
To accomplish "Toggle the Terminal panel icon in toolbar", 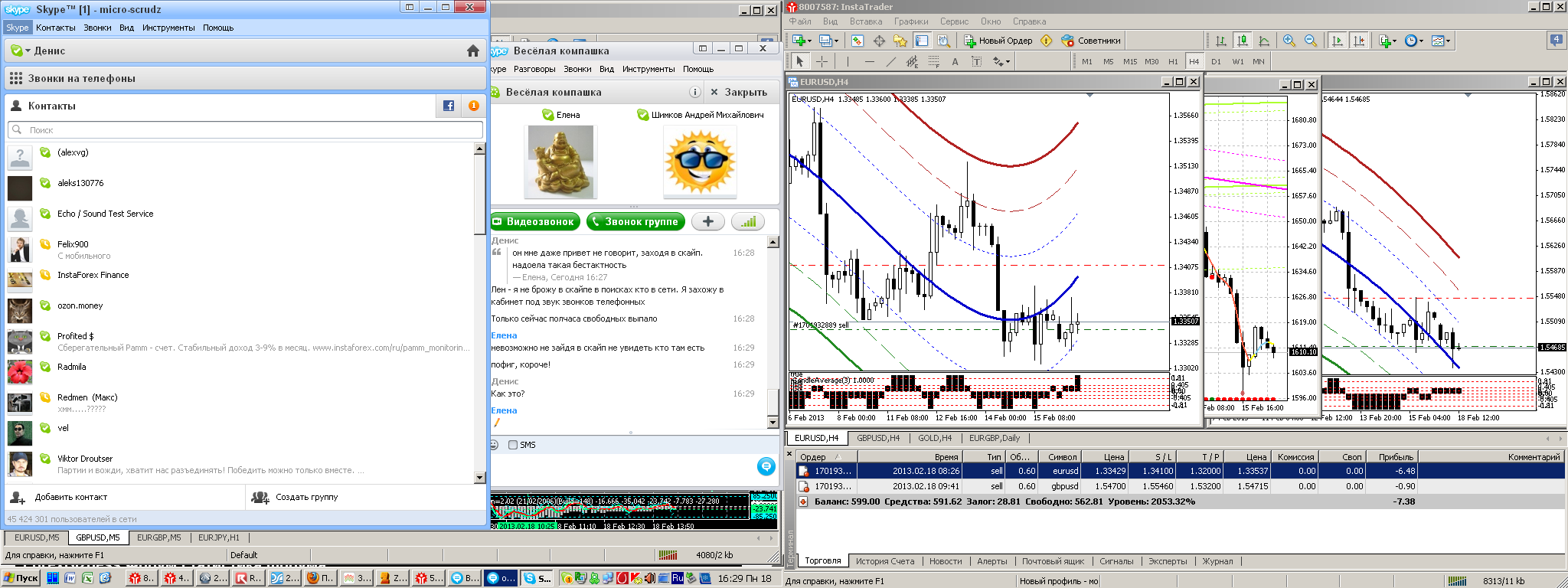I will (922, 41).
